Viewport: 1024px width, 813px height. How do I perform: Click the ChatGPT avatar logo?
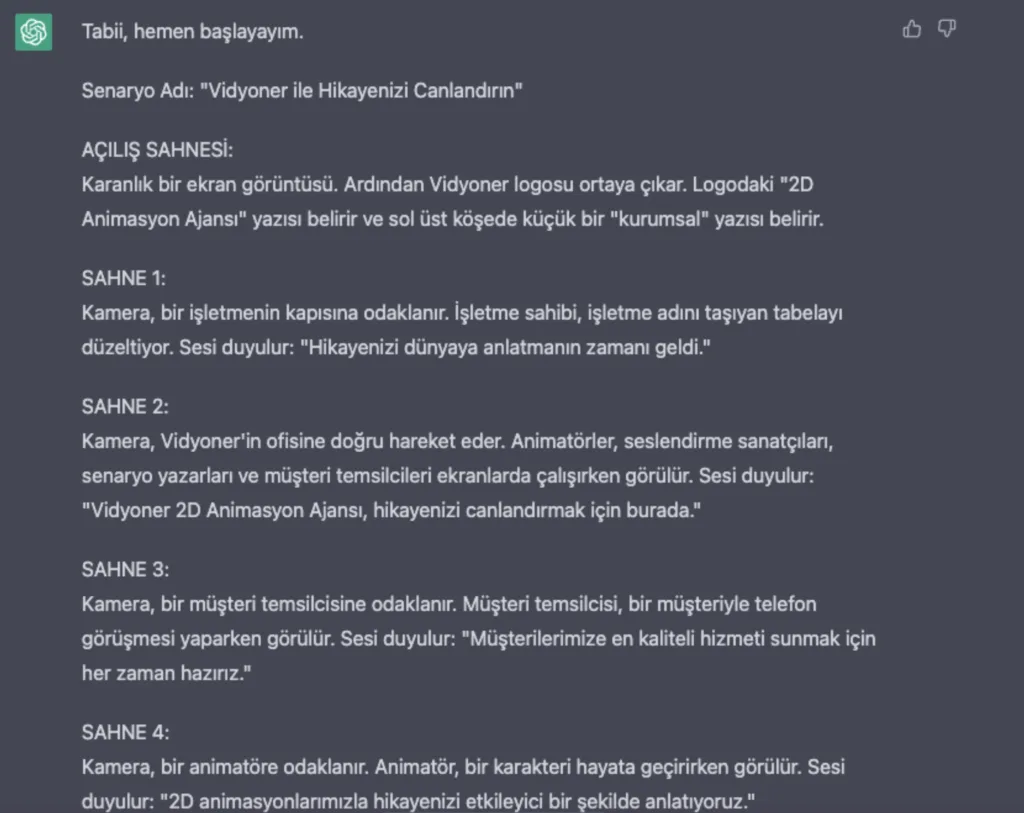(x=33, y=32)
